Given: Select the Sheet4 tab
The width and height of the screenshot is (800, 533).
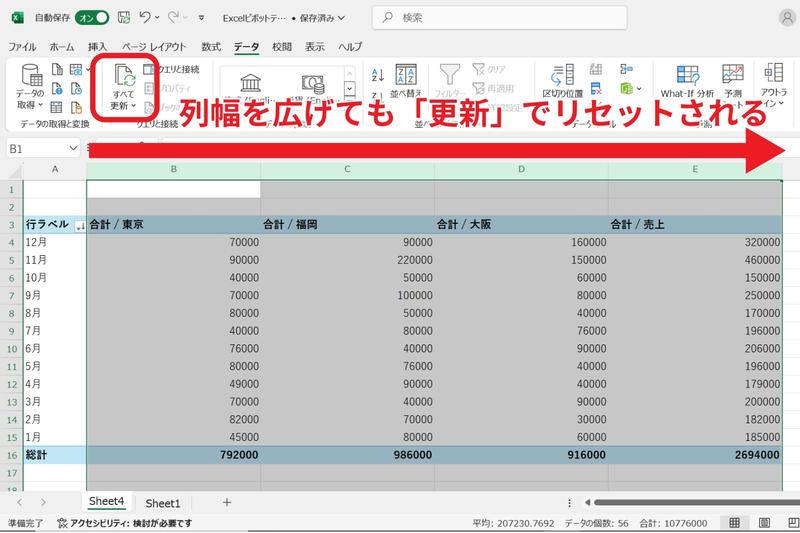Looking at the screenshot, I should pyautogui.click(x=106, y=501).
